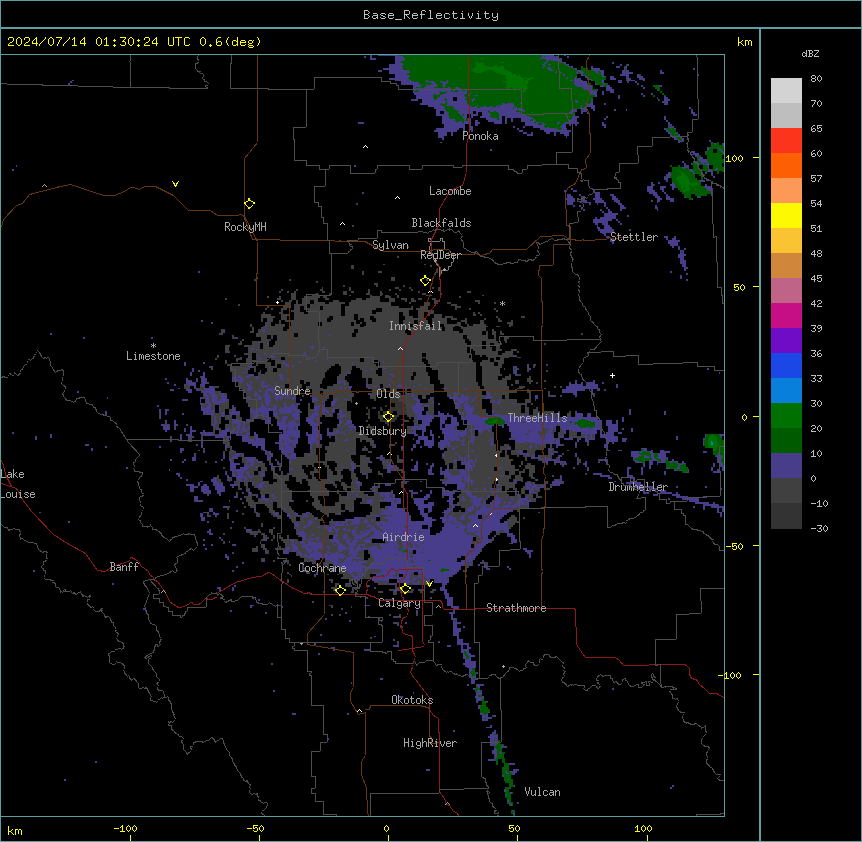862x842 pixels.
Task: Click the yellow V marker east of Calgary
Action: pyautogui.click(x=429, y=584)
